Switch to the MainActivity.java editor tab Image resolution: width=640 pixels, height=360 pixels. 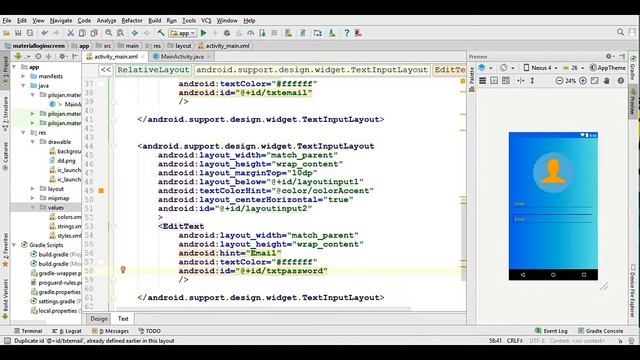point(182,57)
